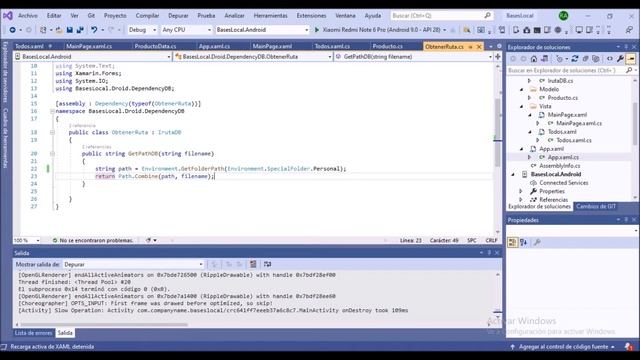Switch to the ProductoData.cs tab

pyautogui.click(x=155, y=47)
